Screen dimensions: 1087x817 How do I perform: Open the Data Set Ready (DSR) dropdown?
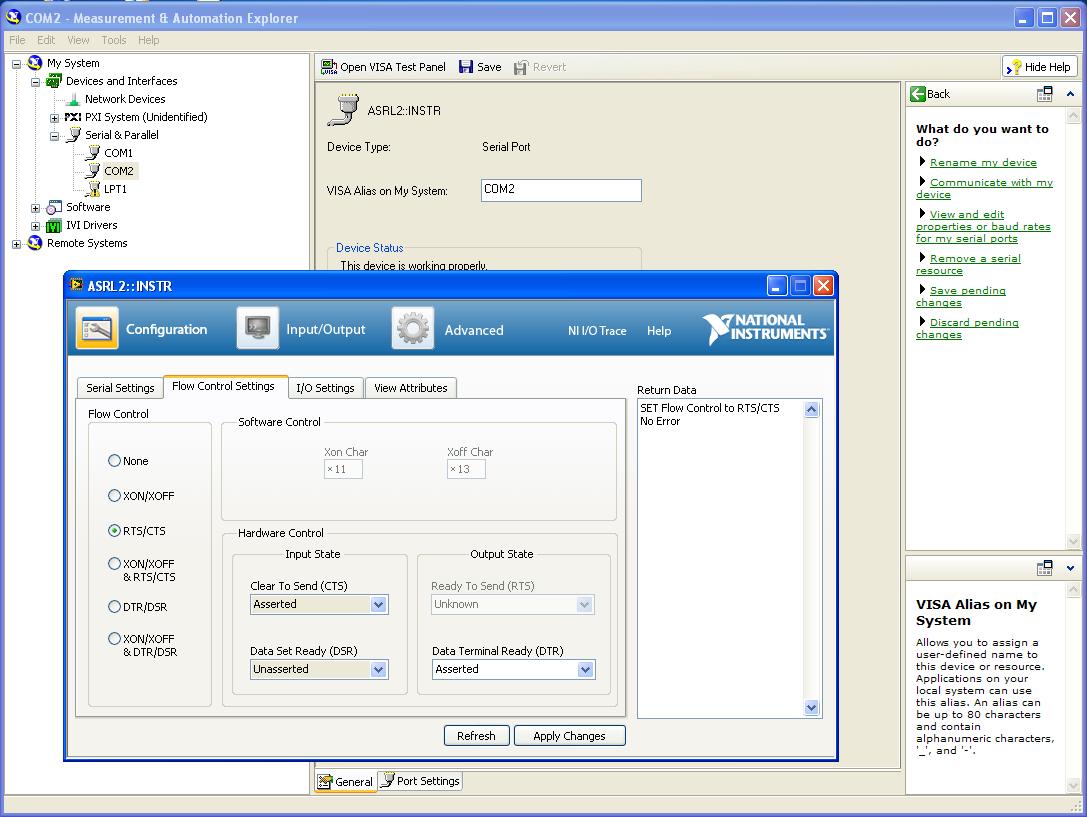(379, 669)
